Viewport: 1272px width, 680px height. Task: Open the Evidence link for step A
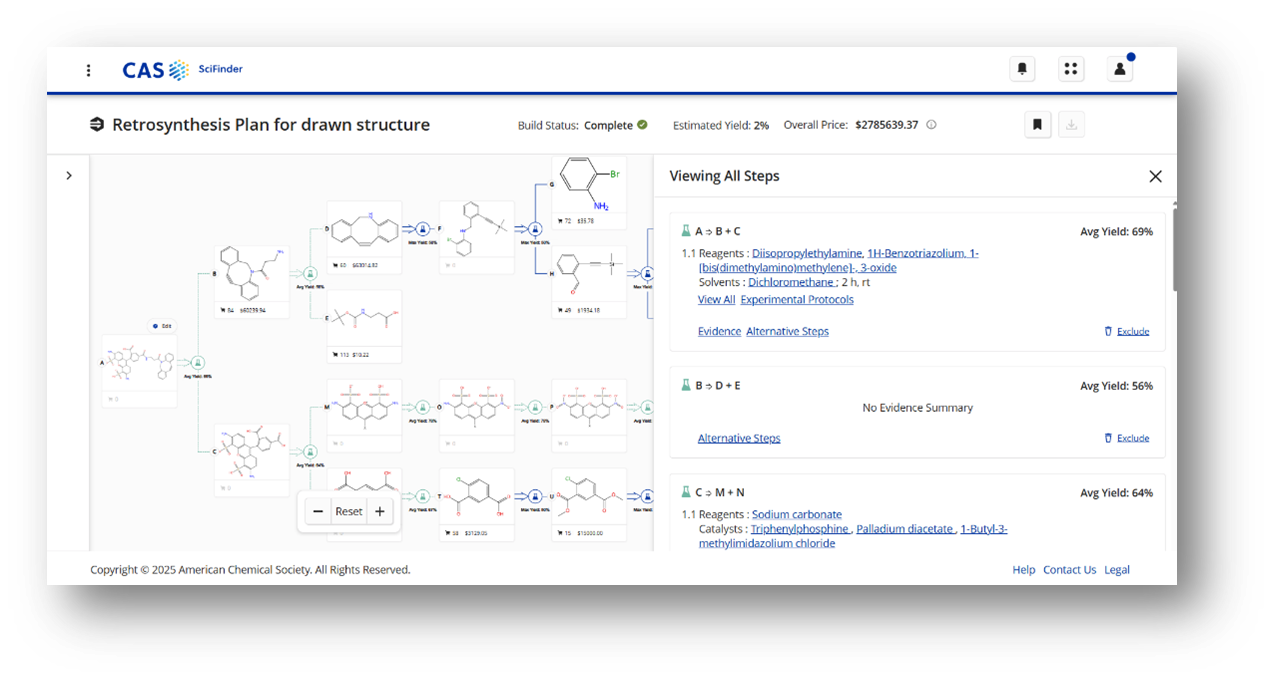(719, 331)
